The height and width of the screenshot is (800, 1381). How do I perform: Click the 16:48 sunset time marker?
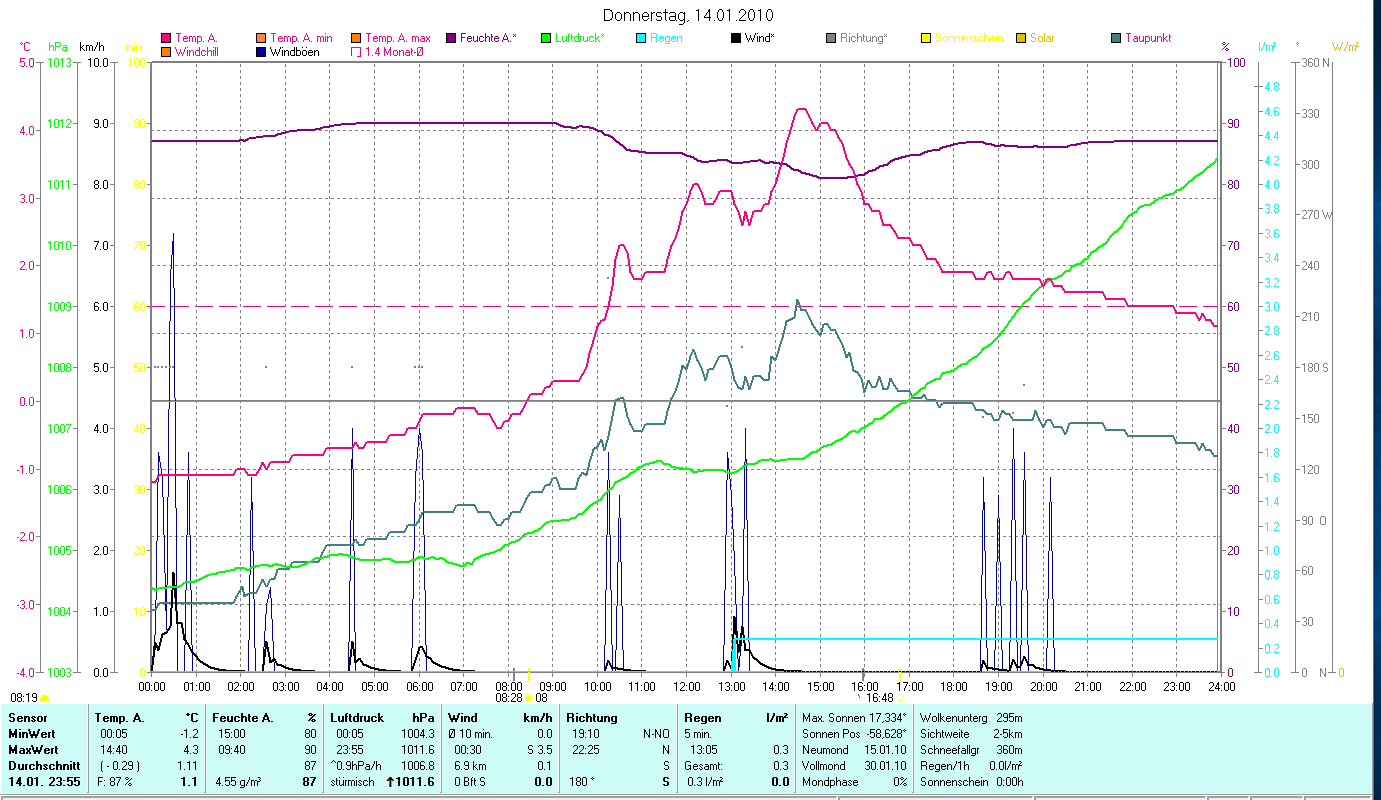pyautogui.click(x=880, y=697)
